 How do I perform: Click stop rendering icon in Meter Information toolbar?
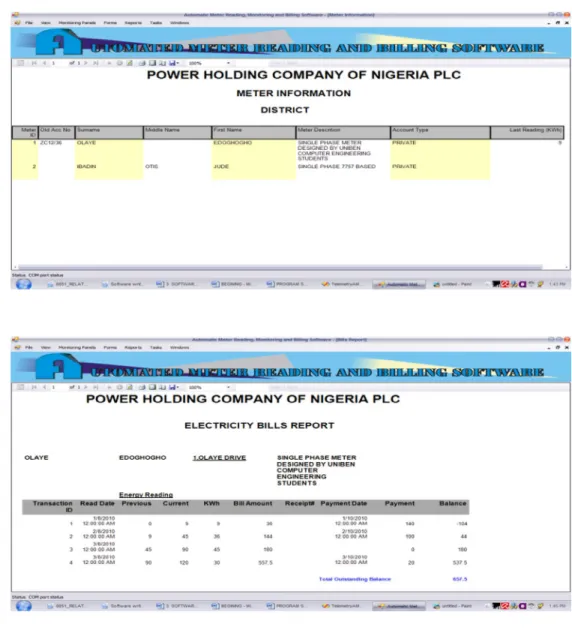(119, 63)
